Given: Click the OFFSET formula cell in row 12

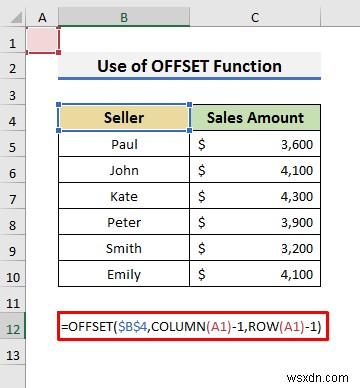Looking at the screenshot, I should (193, 326).
